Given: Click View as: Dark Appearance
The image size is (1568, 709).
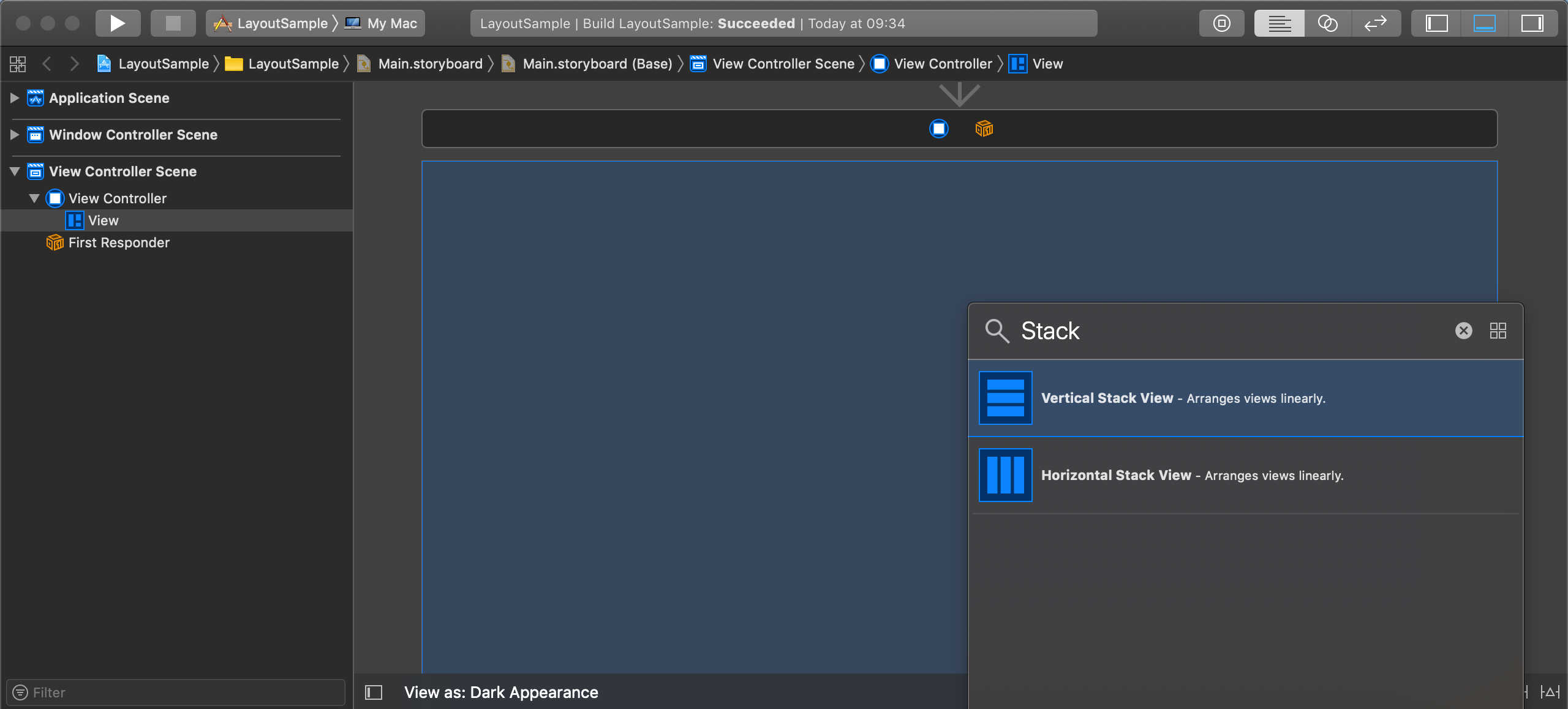Looking at the screenshot, I should pos(500,692).
